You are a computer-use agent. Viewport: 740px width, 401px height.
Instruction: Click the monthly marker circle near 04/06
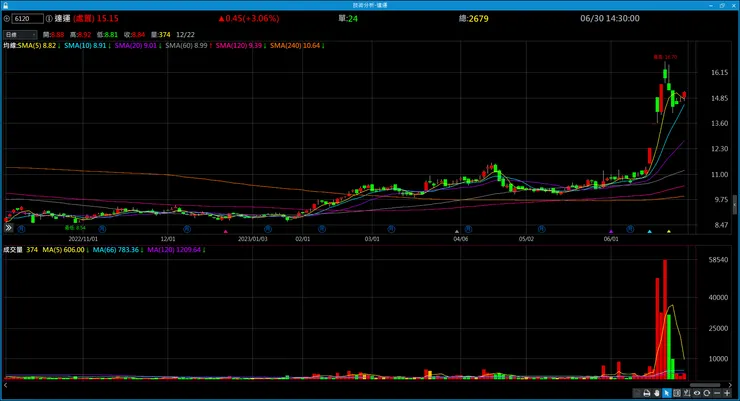[x=468, y=229]
